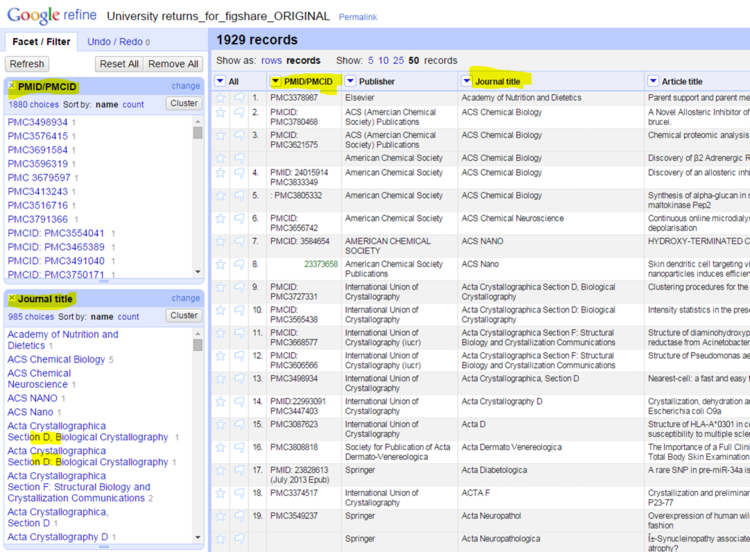The height and width of the screenshot is (552, 750).
Task: Show 10 records per page
Action: click(x=384, y=61)
